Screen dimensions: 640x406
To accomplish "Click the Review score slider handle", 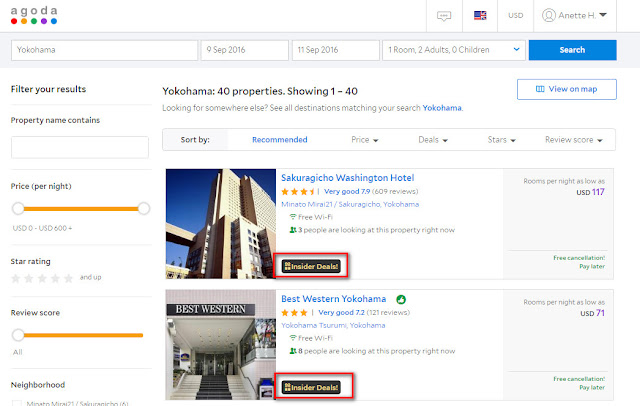I will tap(18, 335).
